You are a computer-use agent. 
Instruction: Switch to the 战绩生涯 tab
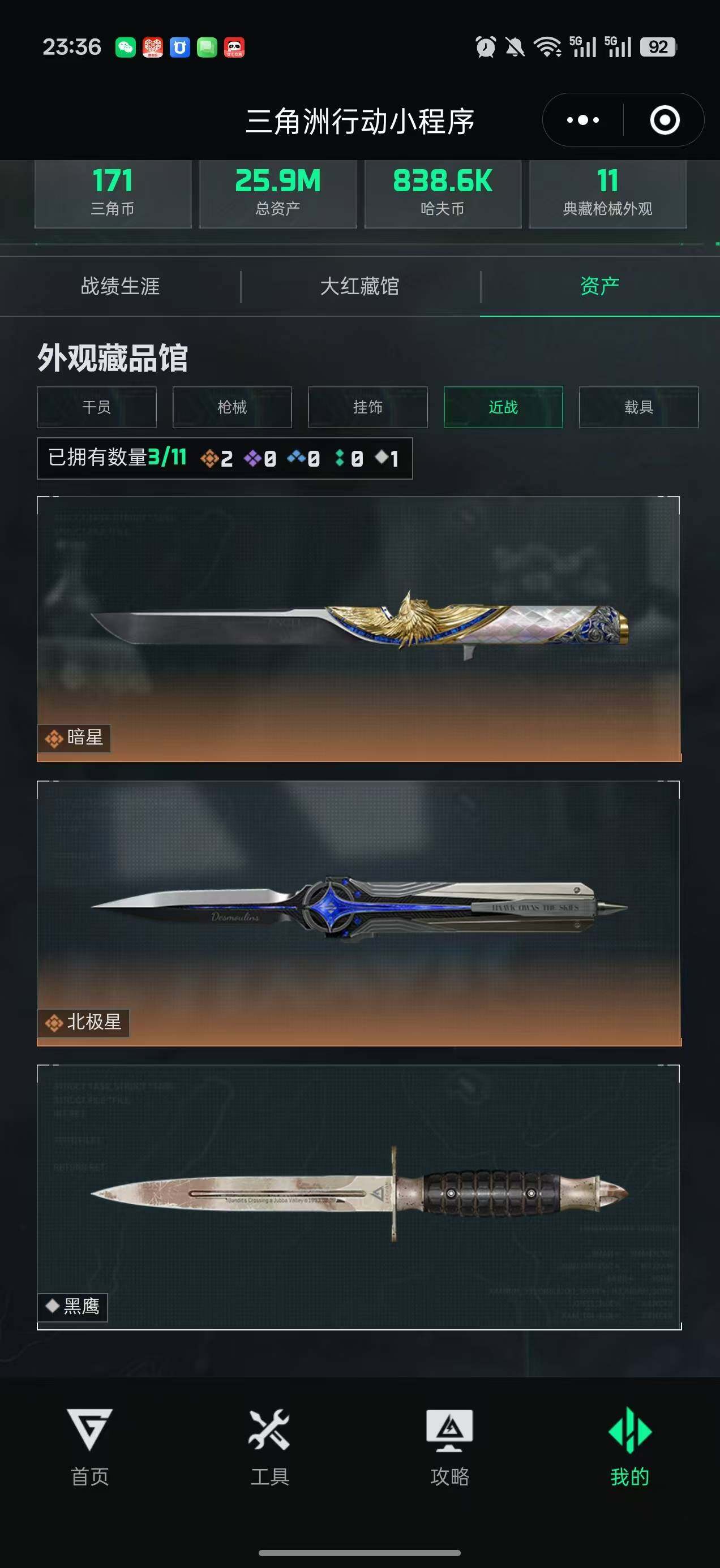[120, 286]
